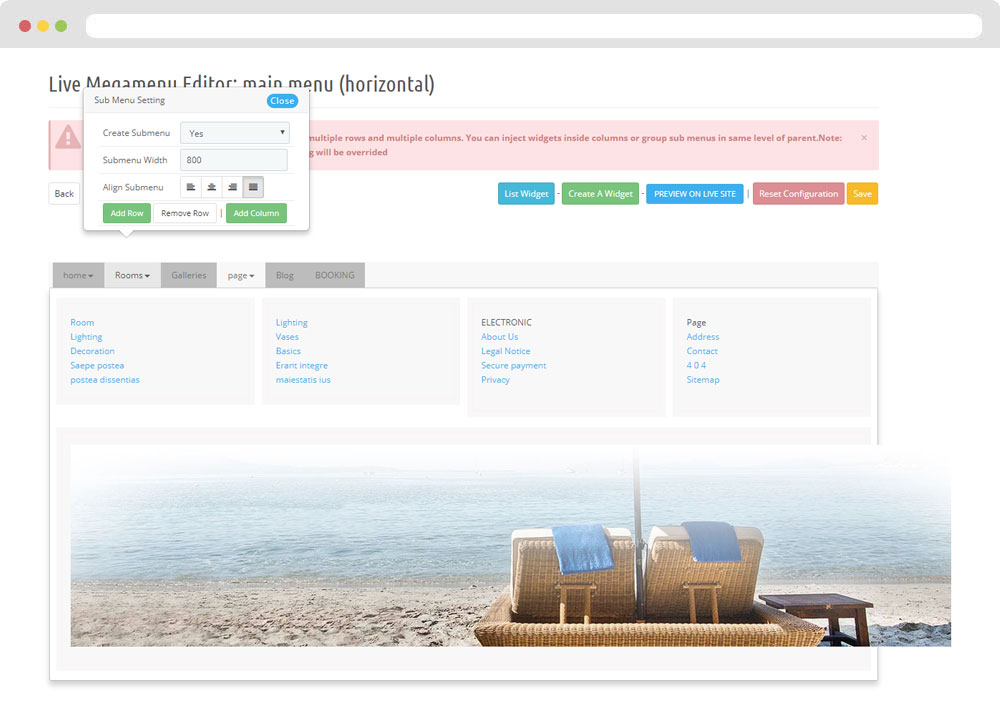Open the Create Submenu dropdown
Viewport: 1000px width, 726px height.
tap(235, 133)
